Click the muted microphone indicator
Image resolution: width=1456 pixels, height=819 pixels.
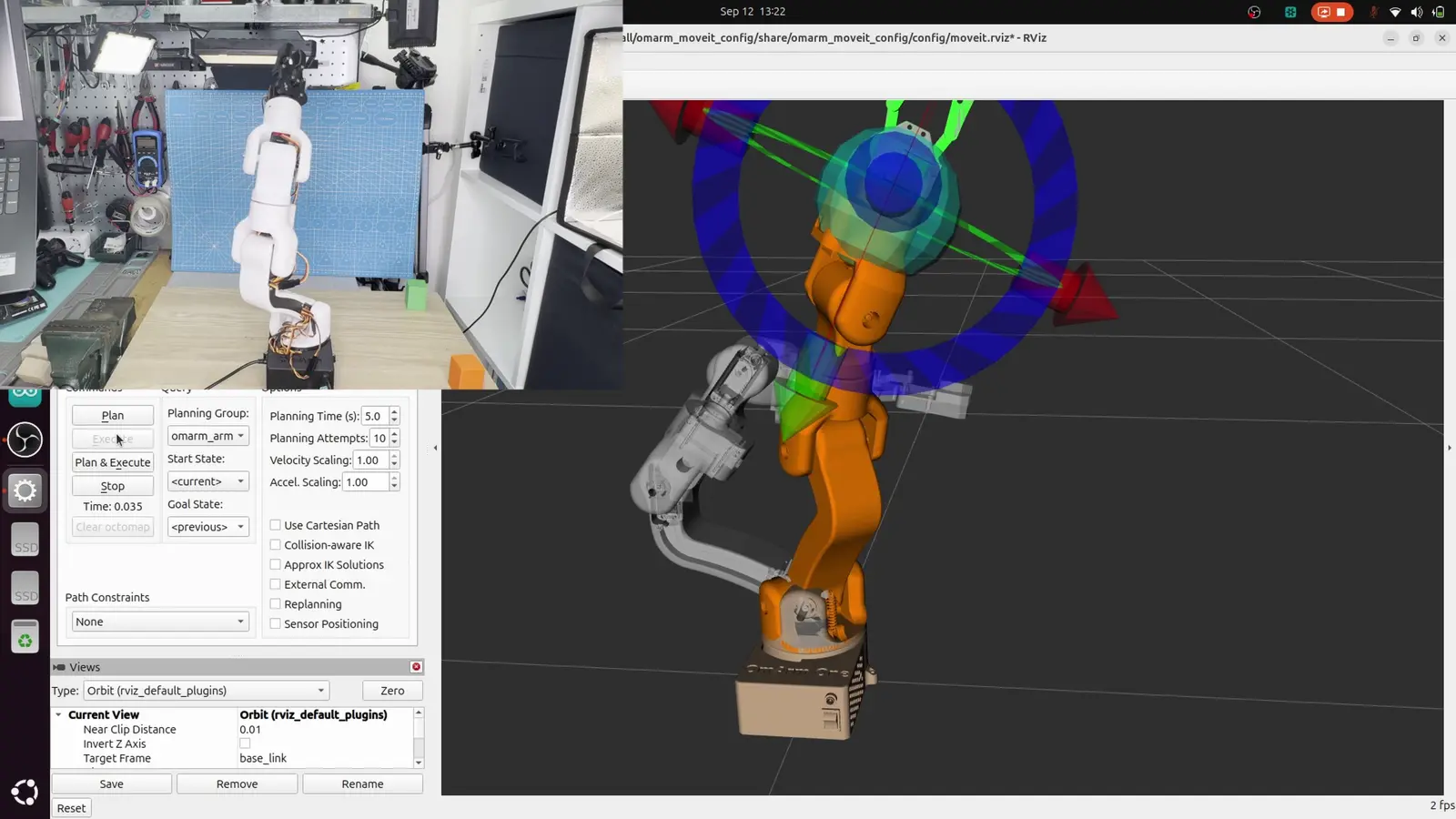click(1373, 12)
